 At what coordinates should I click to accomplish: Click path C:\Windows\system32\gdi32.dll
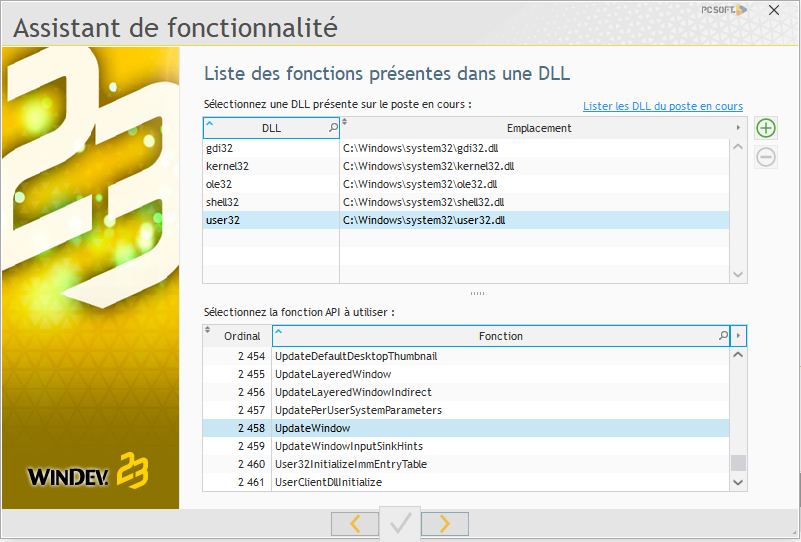click(420, 148)
